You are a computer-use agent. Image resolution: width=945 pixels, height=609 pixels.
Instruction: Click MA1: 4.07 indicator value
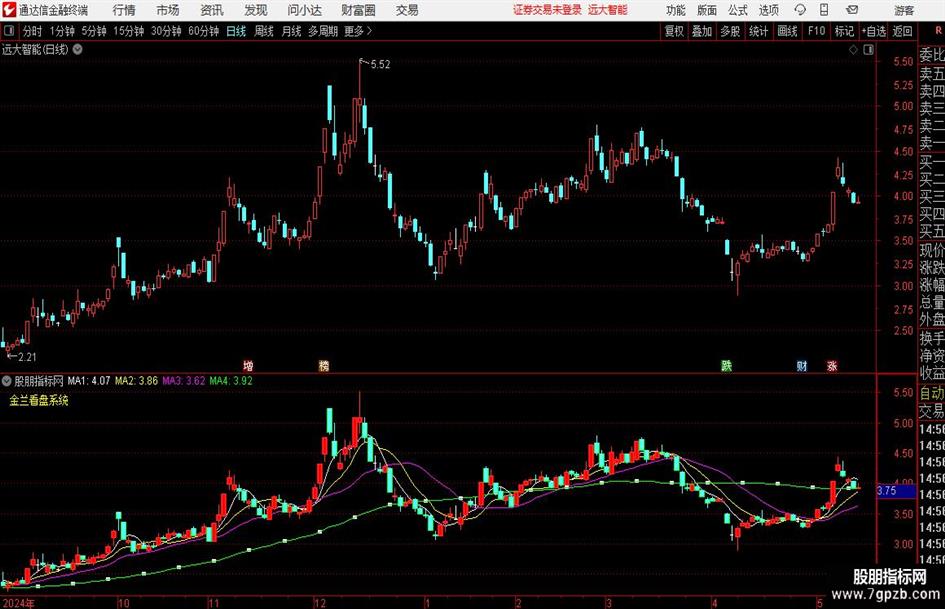pyautogui.click(x=89, y=380)
